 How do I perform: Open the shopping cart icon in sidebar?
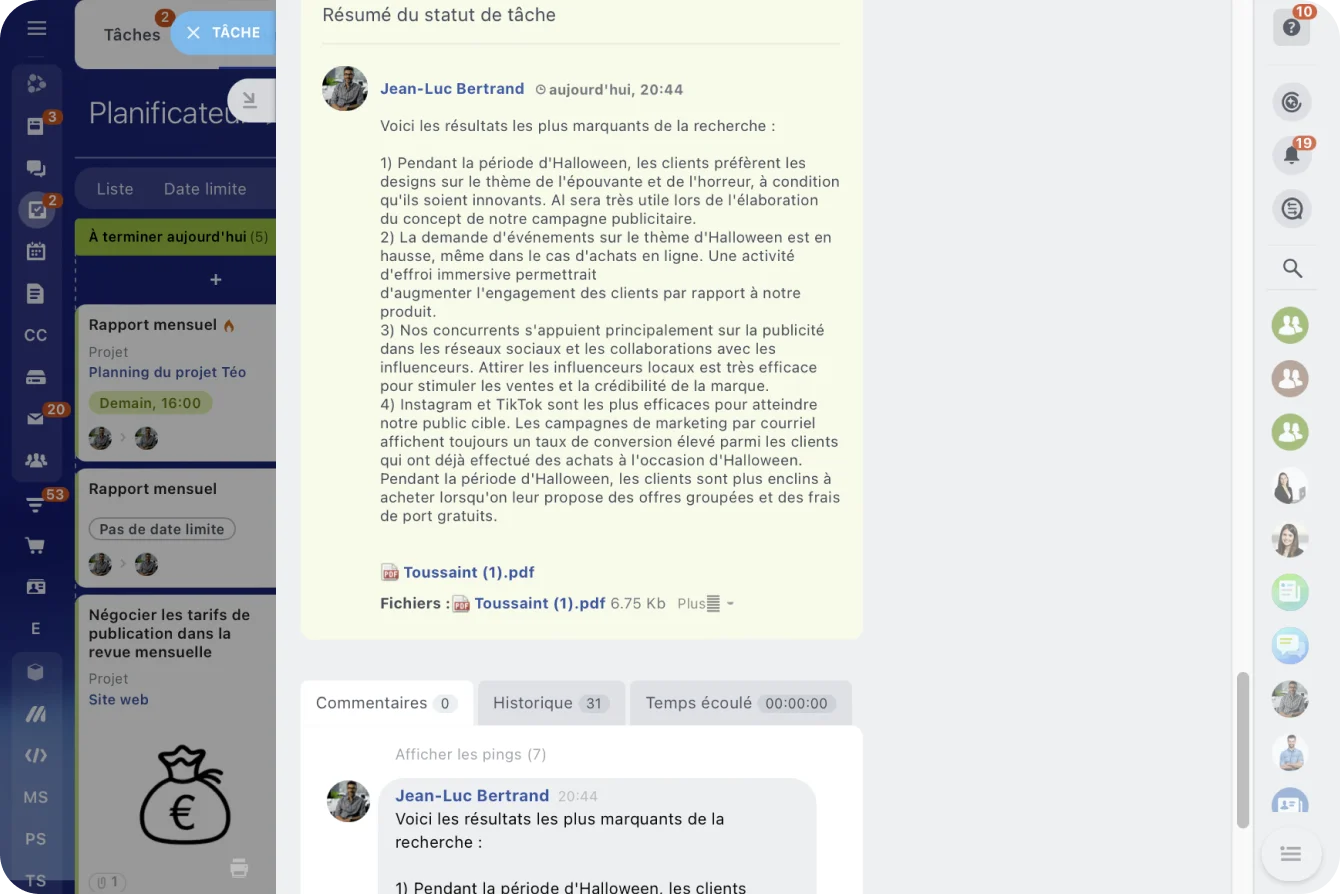(x=36, y=545)
